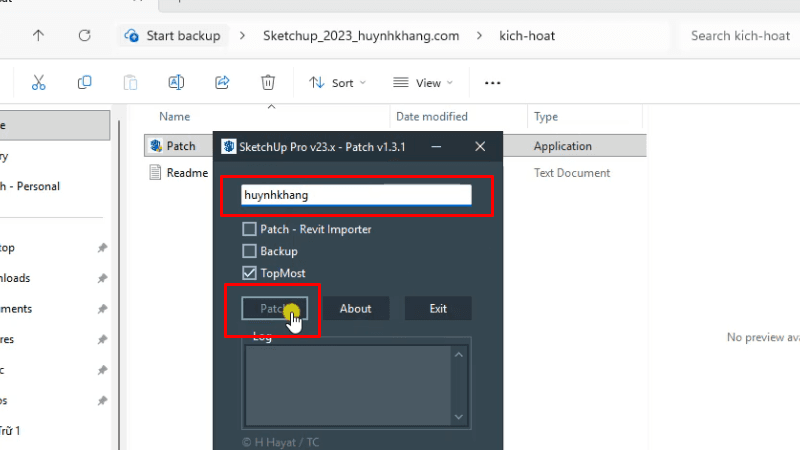
Task: Click the Start backup cloud breadcrumb
Action: [x=173, y=36]
